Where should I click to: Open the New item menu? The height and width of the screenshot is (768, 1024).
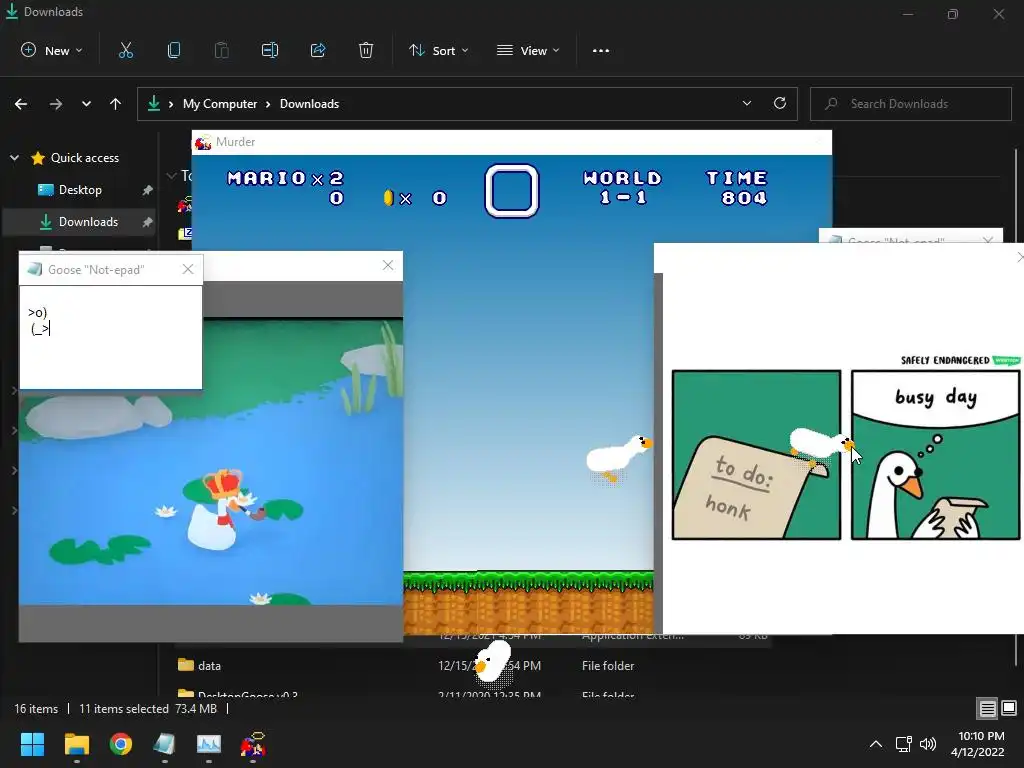pyautogui.click(x=52, y=50)
